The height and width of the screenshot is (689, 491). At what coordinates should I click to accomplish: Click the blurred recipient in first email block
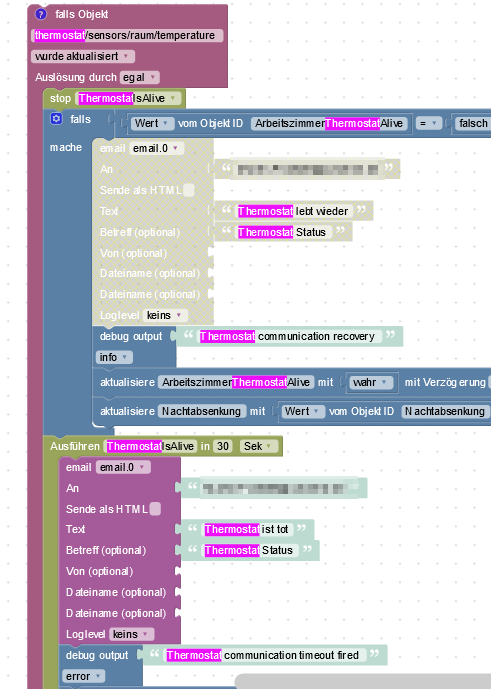pos(307,169)
